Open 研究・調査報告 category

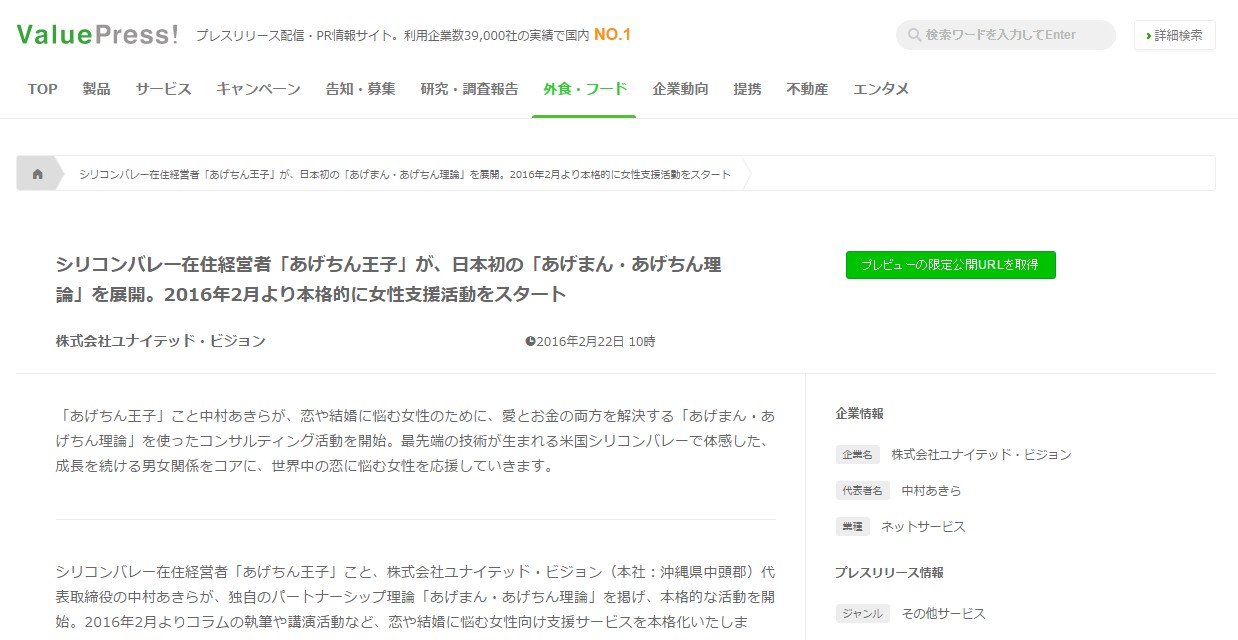click(x=469, y=89)
